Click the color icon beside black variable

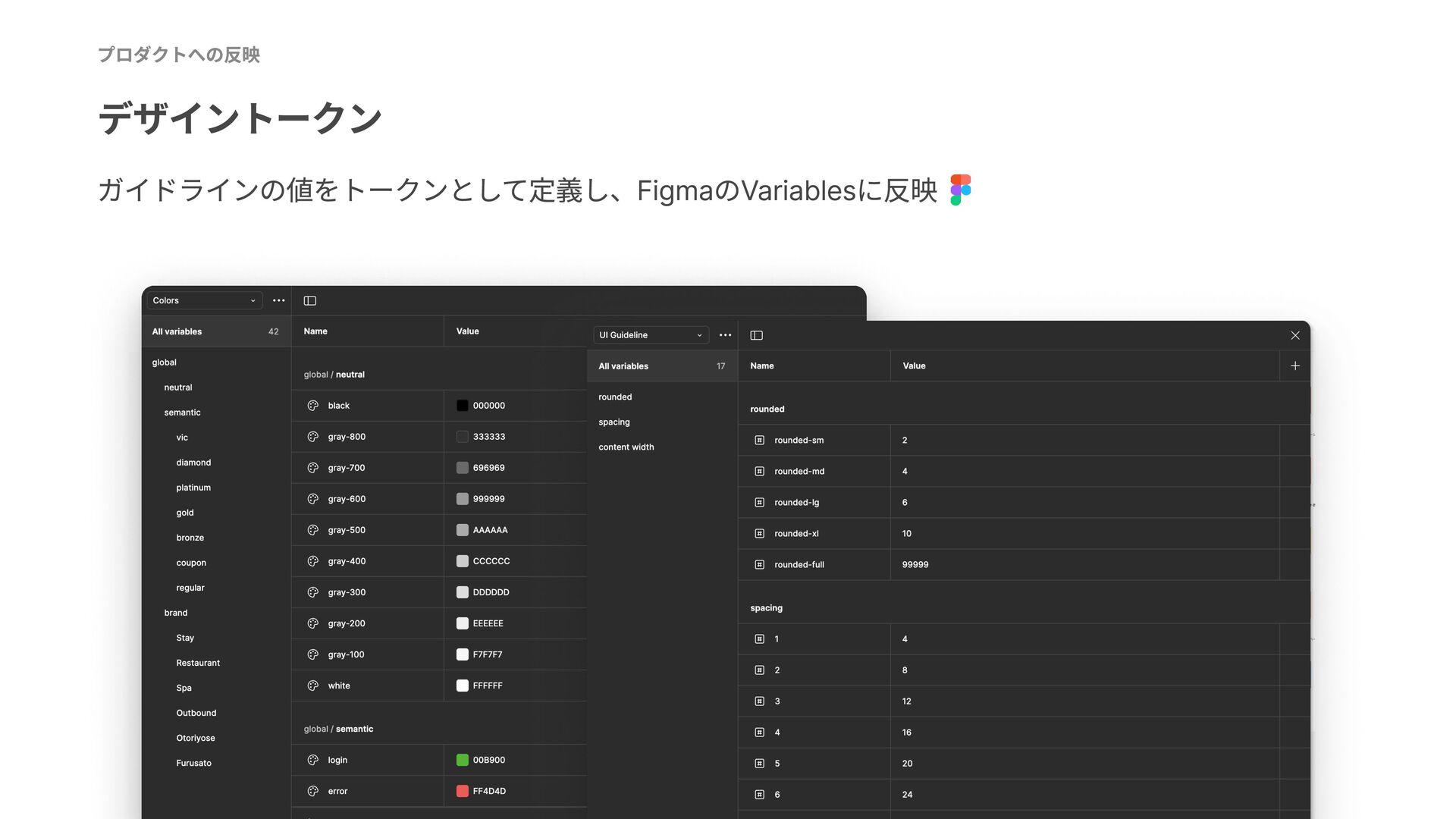click(x=313, y=406)
